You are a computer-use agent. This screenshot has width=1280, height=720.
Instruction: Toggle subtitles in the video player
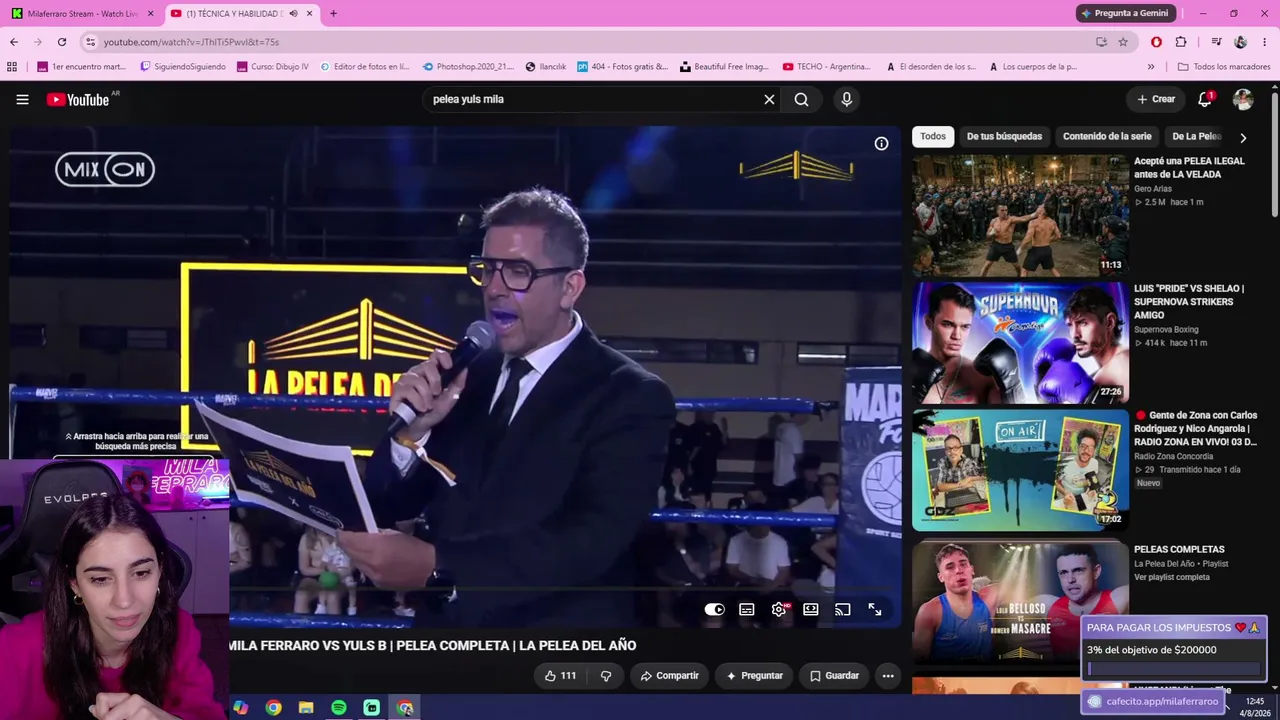746,609
